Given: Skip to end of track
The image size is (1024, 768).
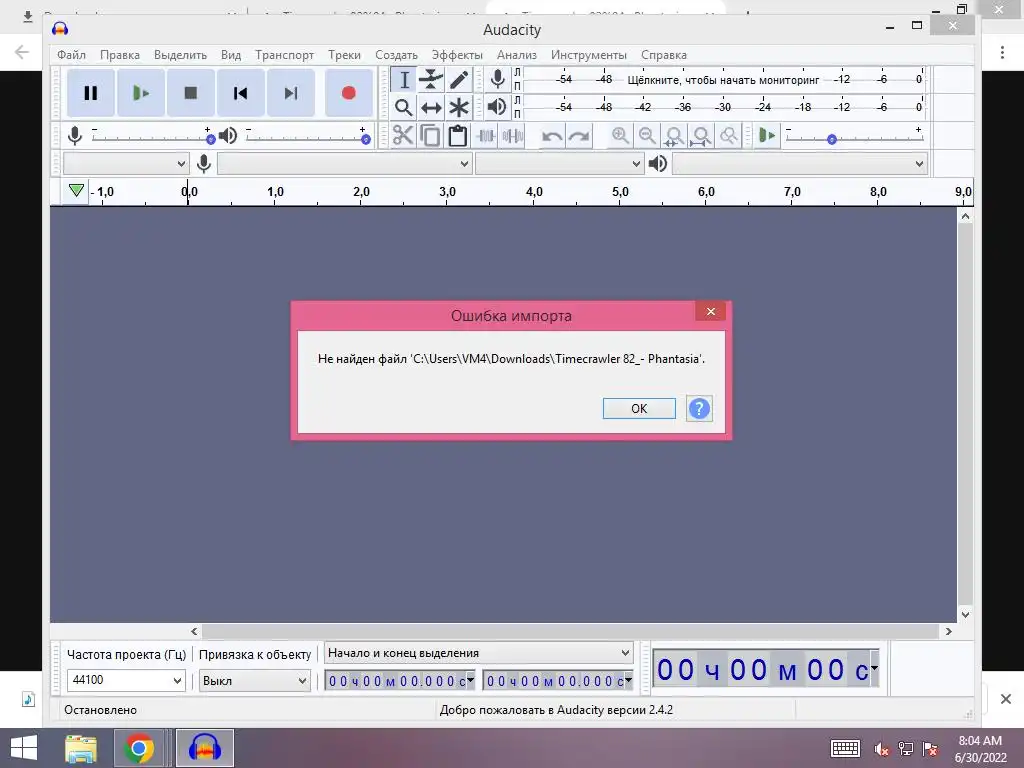Looking at the screenshot, I should click(x=291, y=93).
